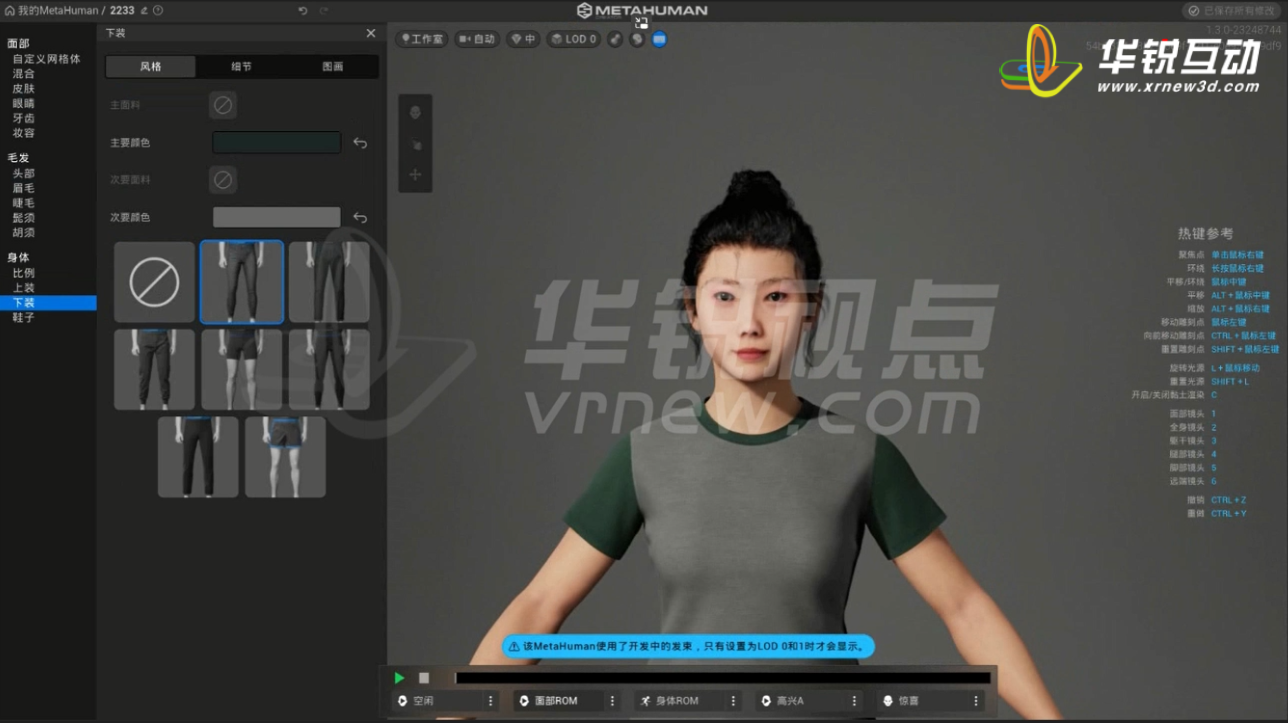Open 胡须 settings in the sidebar

pyautogui.click(x=24, y=232)
